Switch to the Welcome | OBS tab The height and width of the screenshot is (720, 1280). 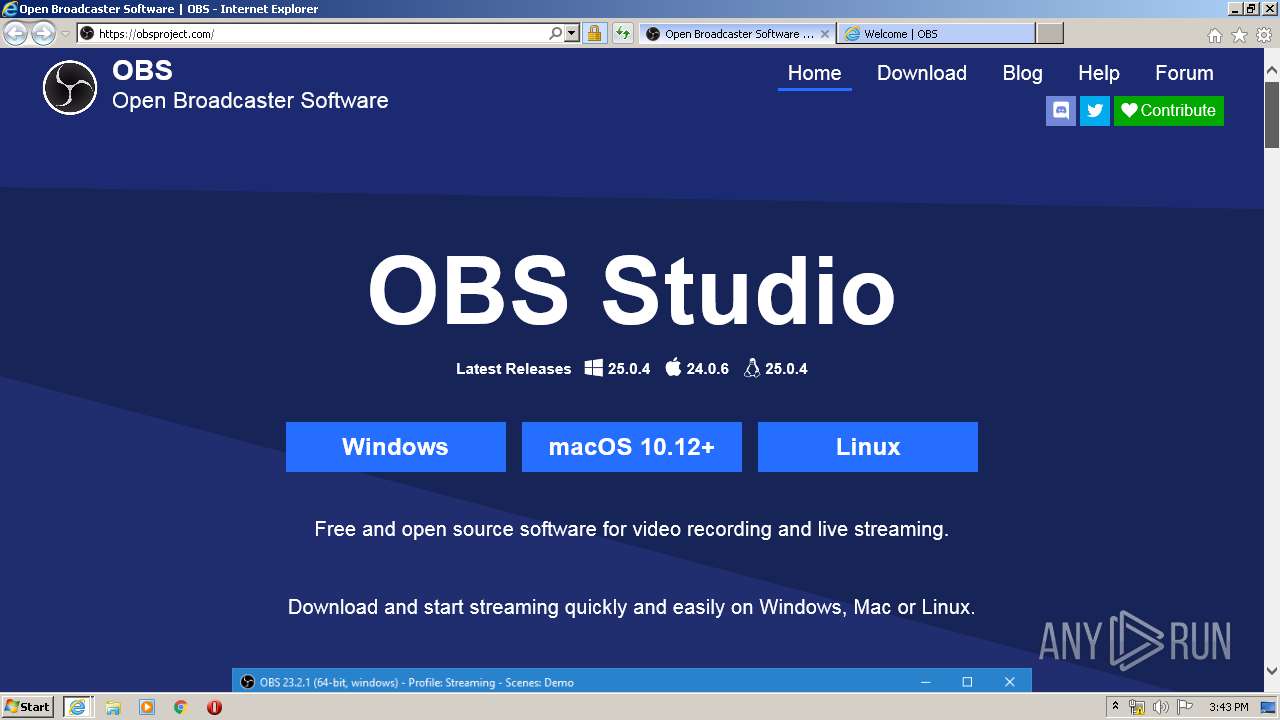coord(936,34)
